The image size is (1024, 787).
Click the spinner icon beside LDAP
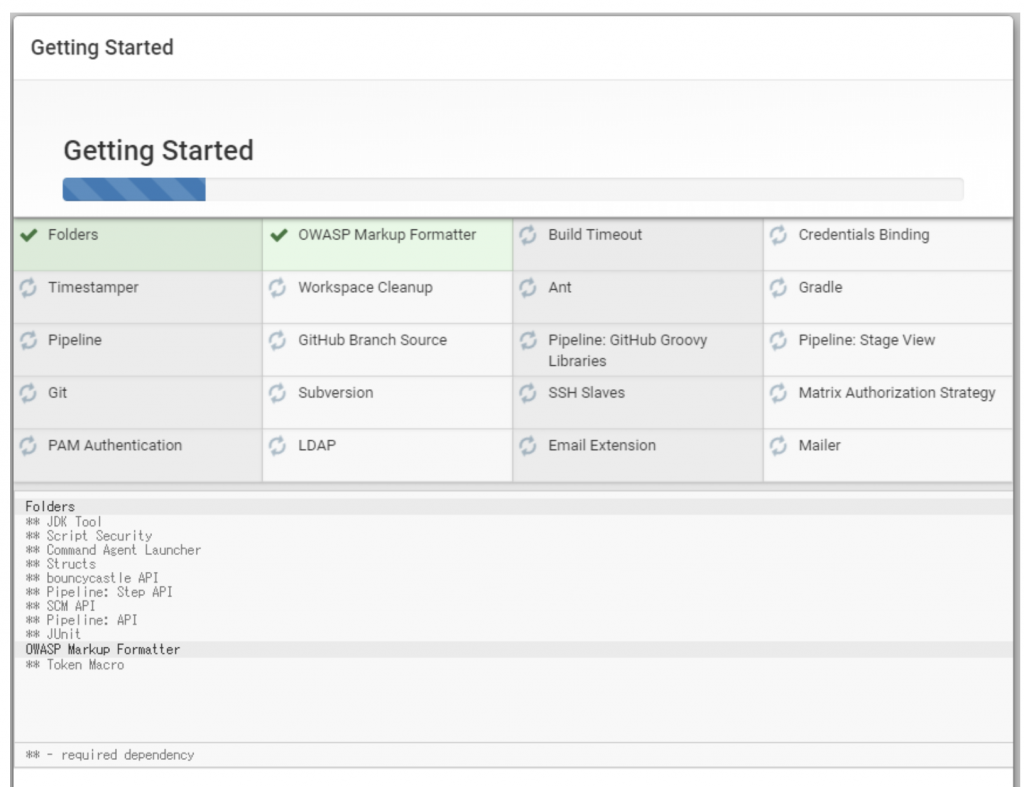coord(278,446)
